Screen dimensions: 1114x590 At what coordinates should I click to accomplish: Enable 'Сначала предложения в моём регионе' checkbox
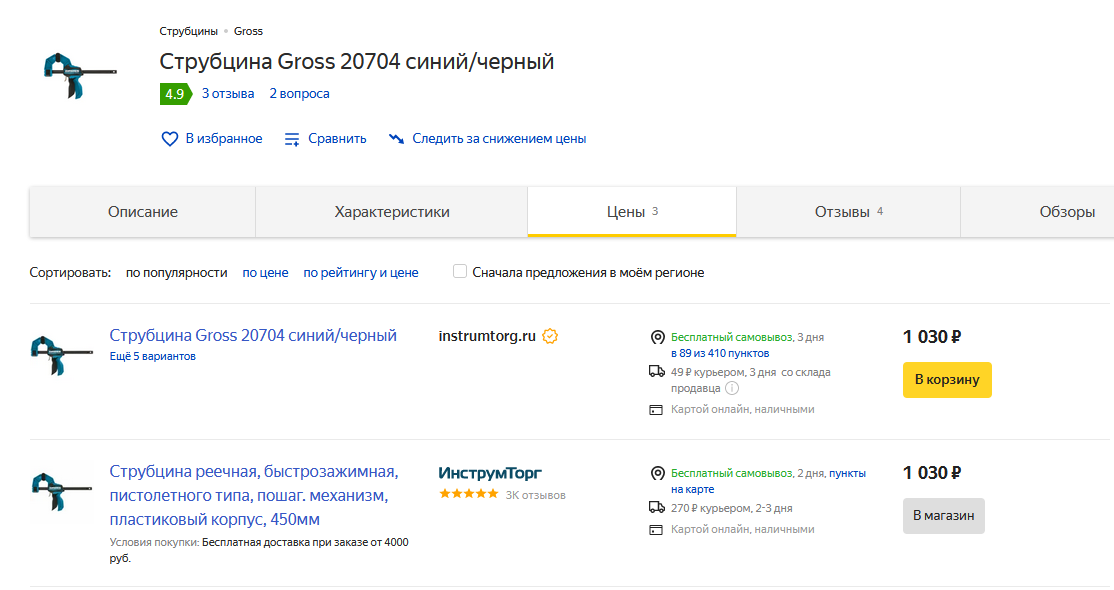coord(460,271)
